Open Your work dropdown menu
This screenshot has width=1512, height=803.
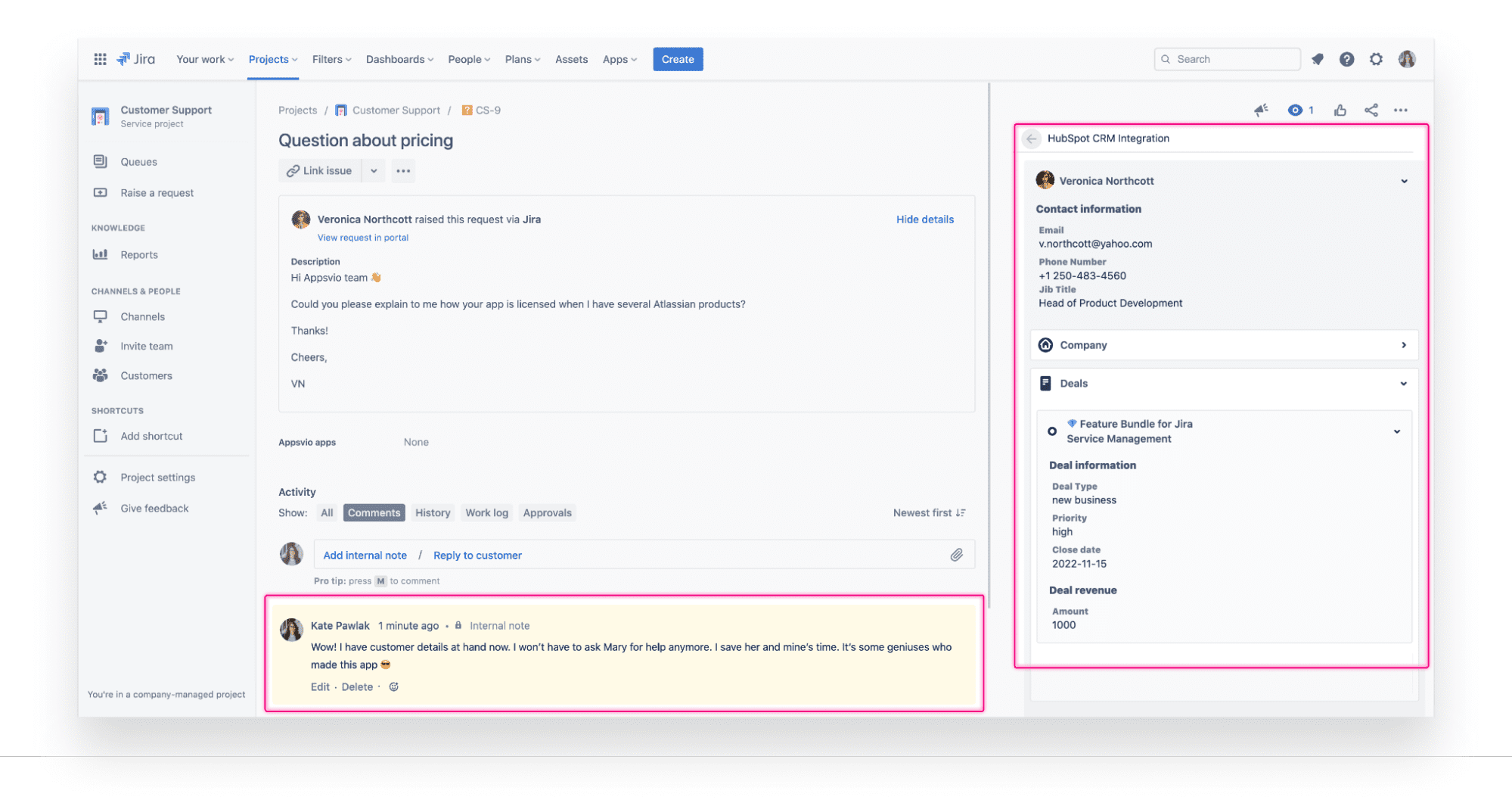tap(205, 59)
